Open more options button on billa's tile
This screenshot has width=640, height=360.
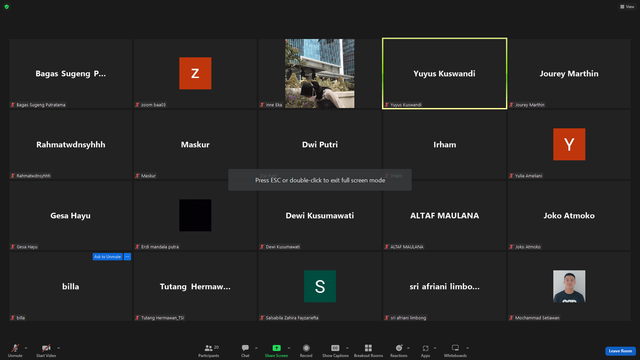(x=127, y=257)
